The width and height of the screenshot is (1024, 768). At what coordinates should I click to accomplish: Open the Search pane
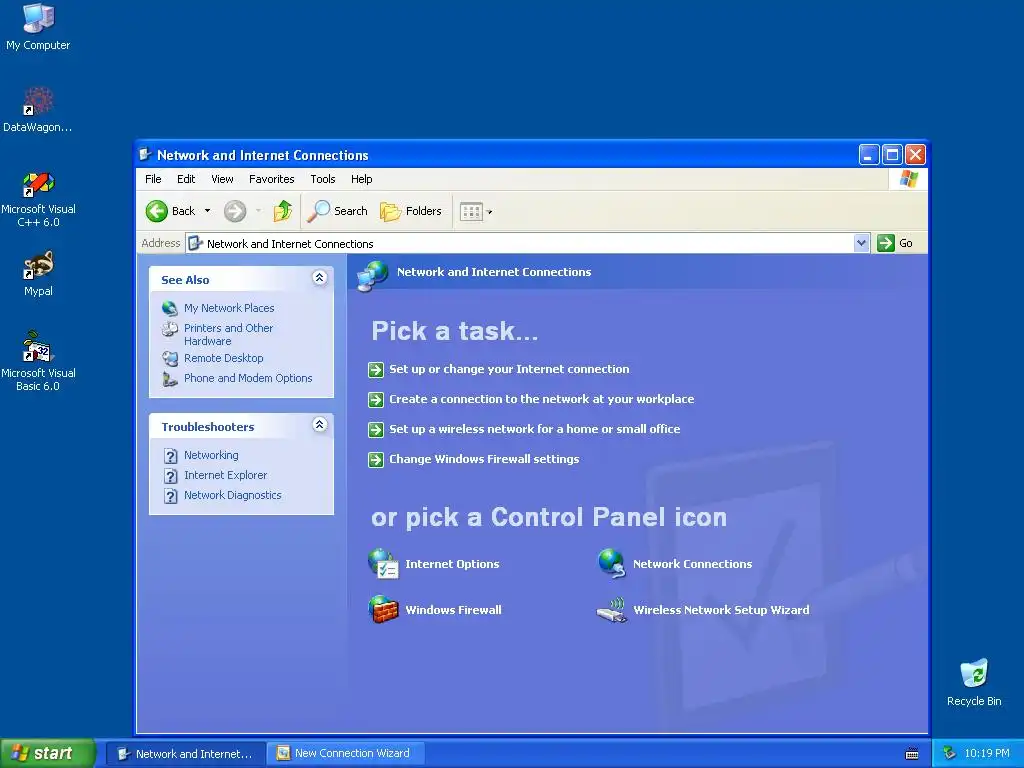point(338,211)
